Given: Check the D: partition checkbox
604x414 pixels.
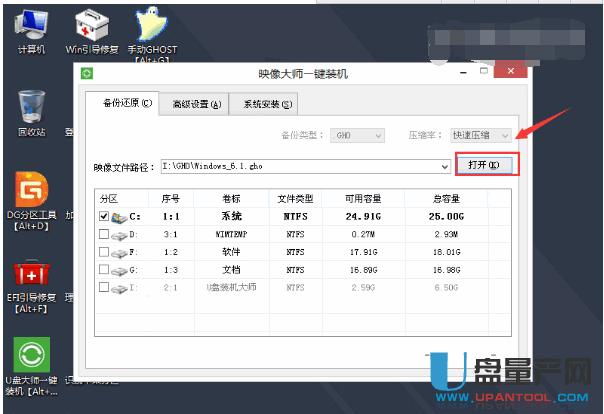Looking at the screenshot, I should [x=105, y=233].
